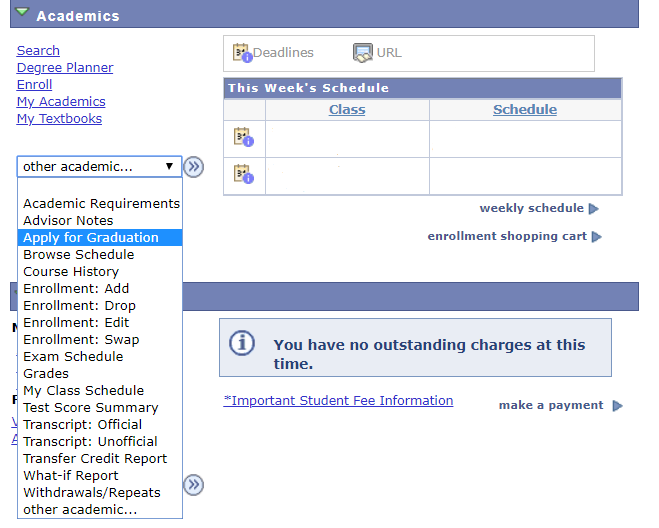This screenshot has width=659, height=528.
Task: Click the go button beside other academic dropdown
Action: [193, 167]
